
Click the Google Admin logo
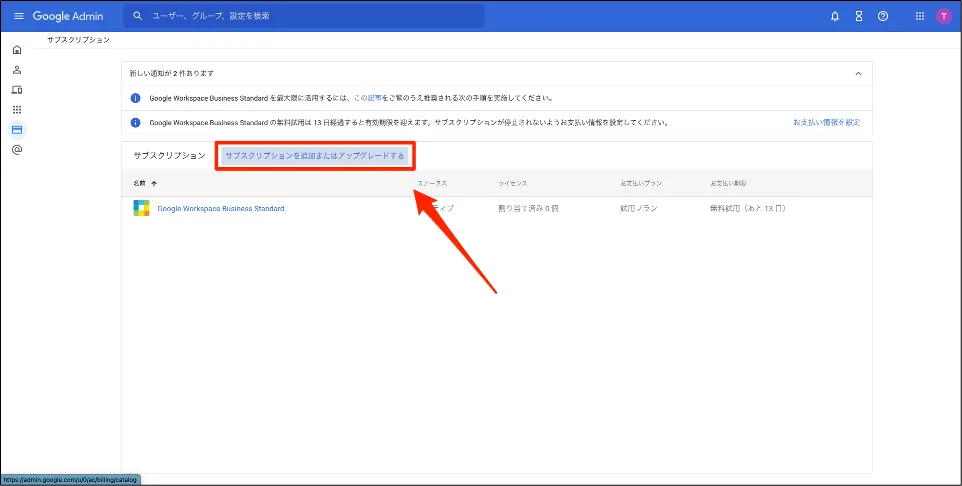(x=68, y=16)
